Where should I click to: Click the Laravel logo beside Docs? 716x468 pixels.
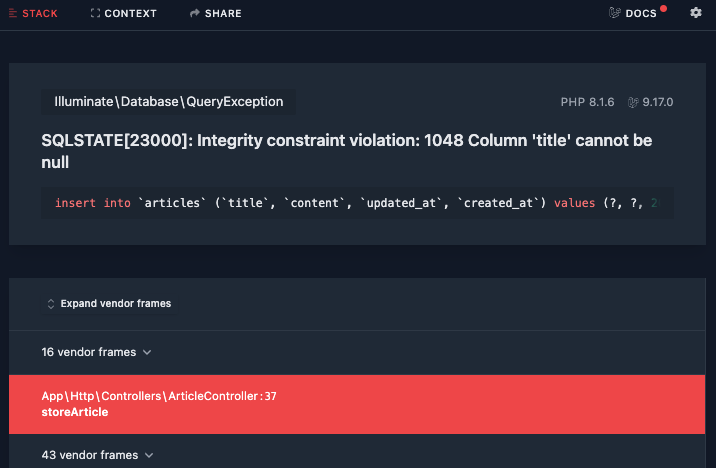click(615, 13)
